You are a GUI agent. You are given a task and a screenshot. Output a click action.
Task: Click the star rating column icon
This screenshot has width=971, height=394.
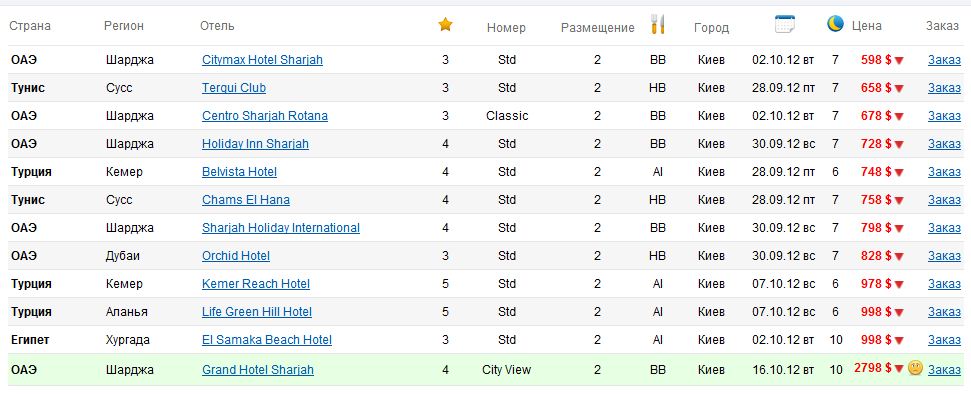[445, 25]
